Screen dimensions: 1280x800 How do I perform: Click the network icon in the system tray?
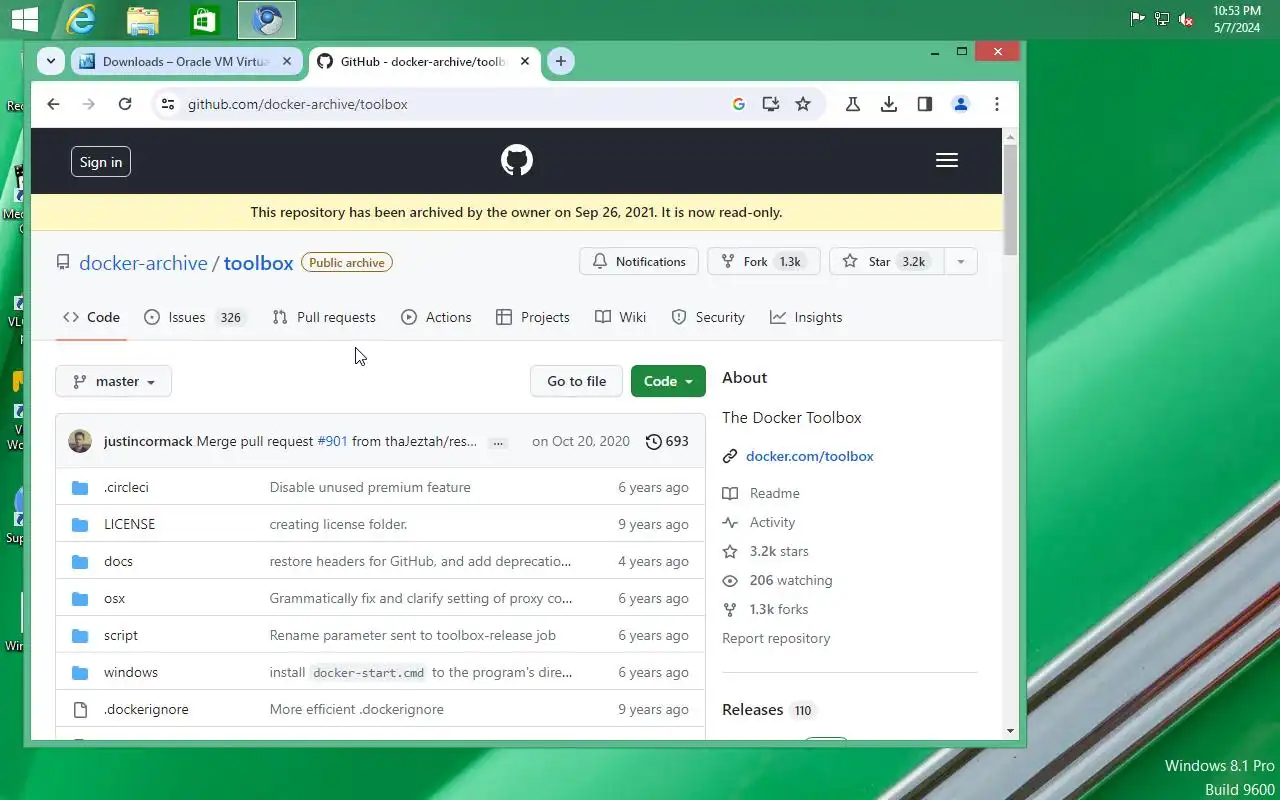click(1162, 19)
